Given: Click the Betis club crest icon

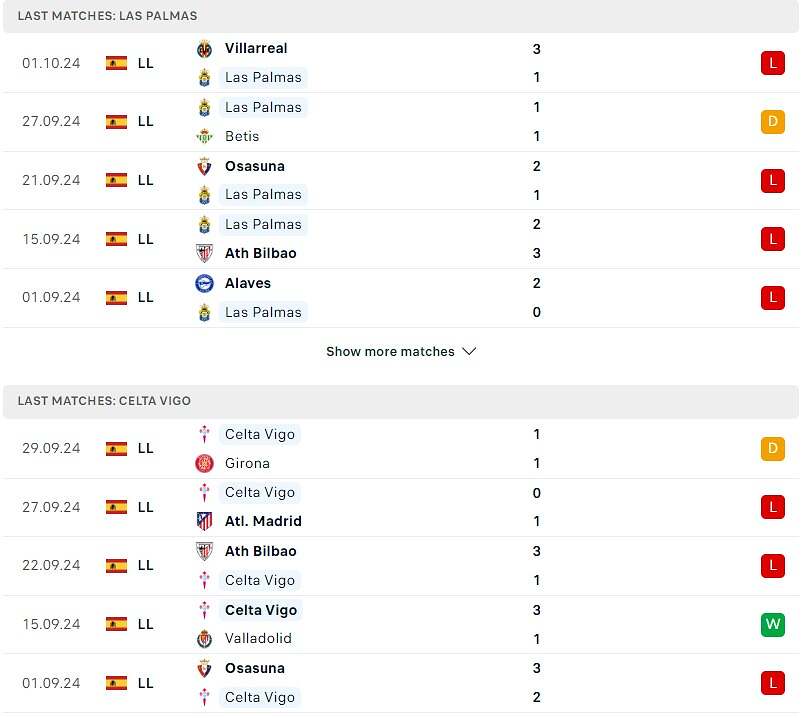Looking at the screenshot, I should pos(206,137).
